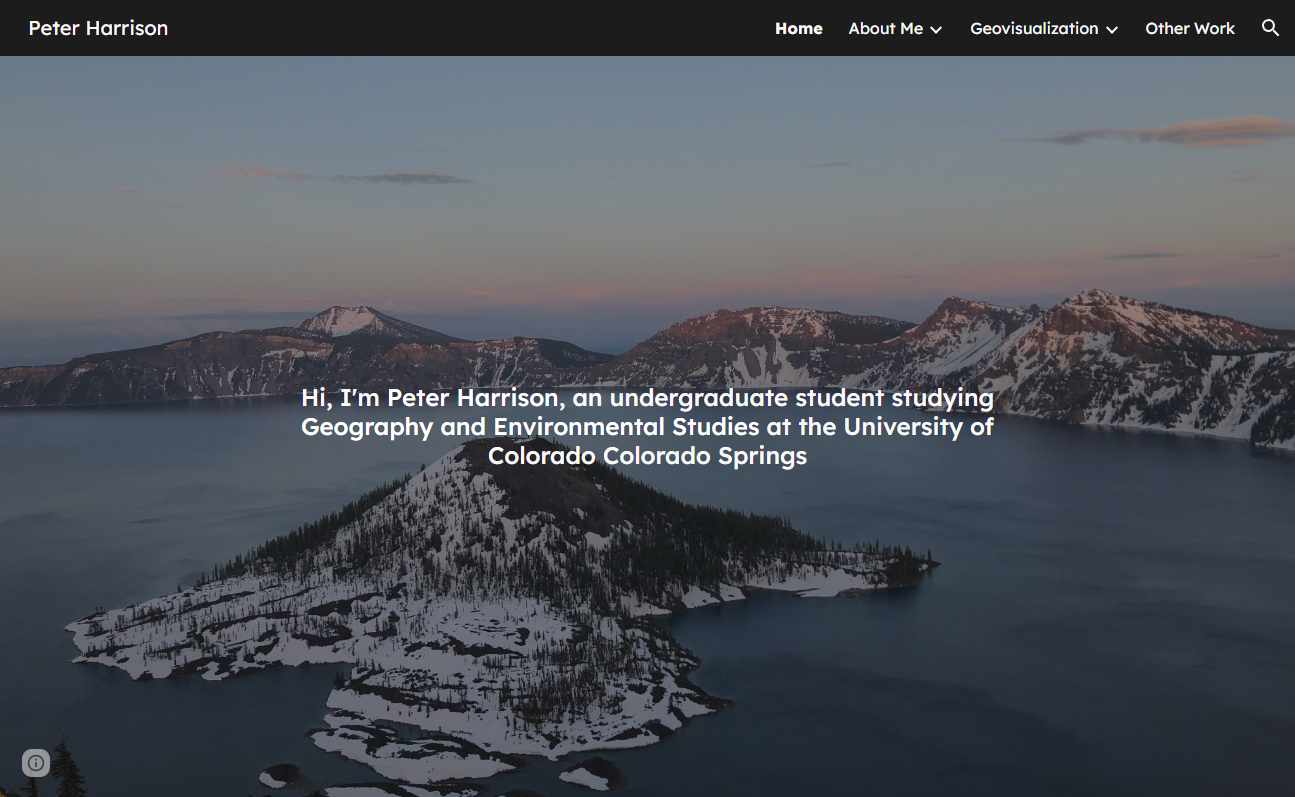Expand the Geovisualization submenu chevron

1112,29
